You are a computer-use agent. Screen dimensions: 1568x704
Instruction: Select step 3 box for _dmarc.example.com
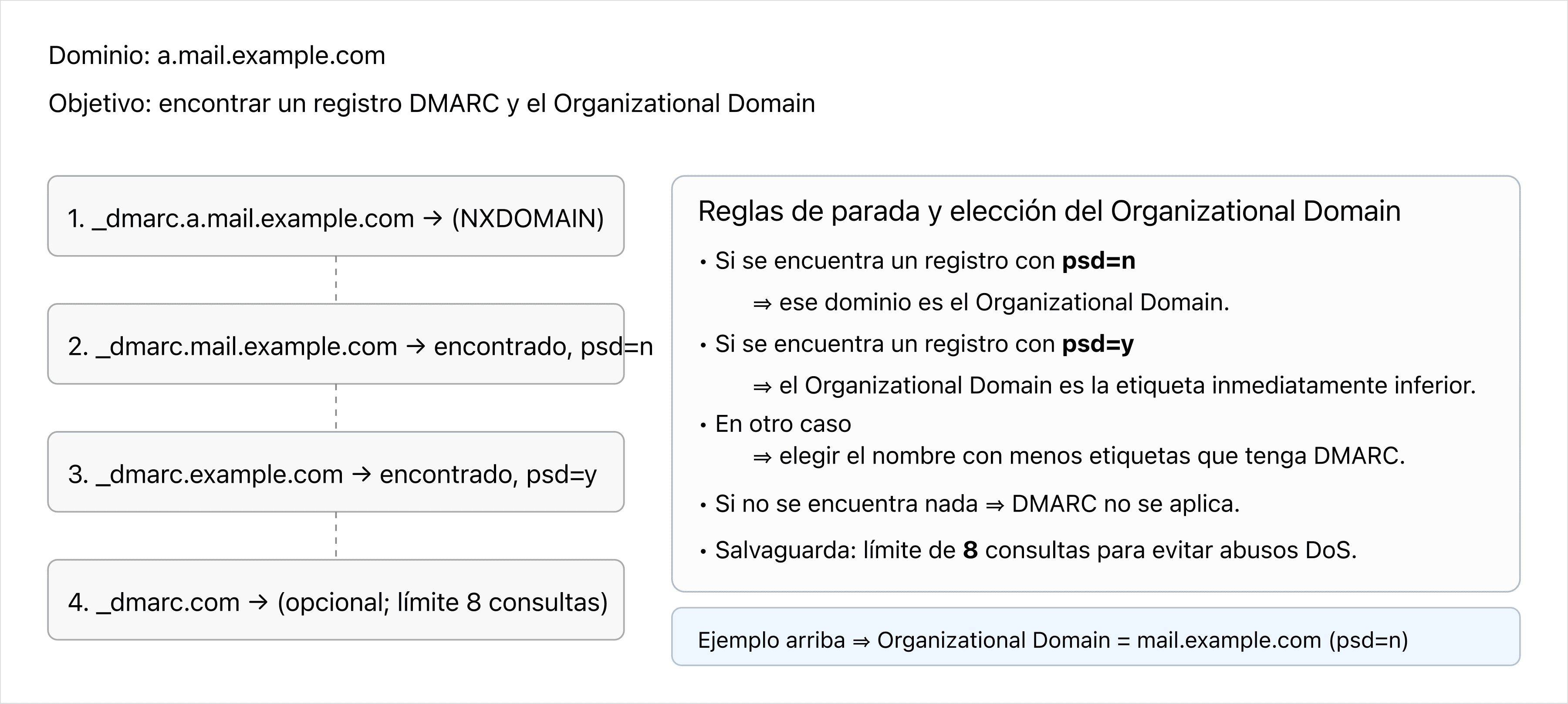(335, 472)
